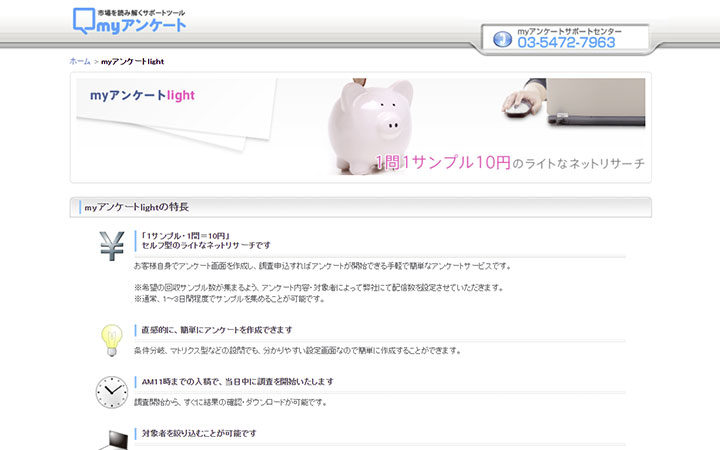Click the 「1サンプル・1問＝10円」 heading
The width and height of the screenshot is (720, 450).
[x=186, y=236]
